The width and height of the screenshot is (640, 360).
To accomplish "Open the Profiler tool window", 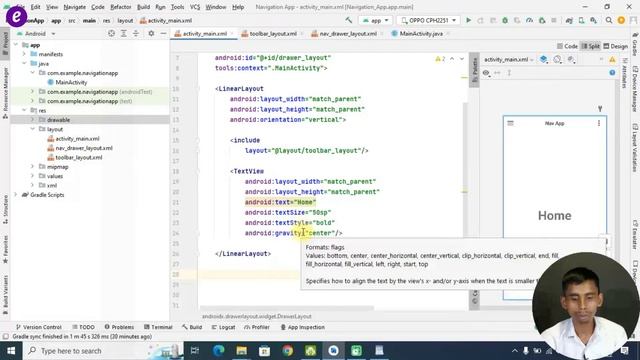I will tap(256, 327).
